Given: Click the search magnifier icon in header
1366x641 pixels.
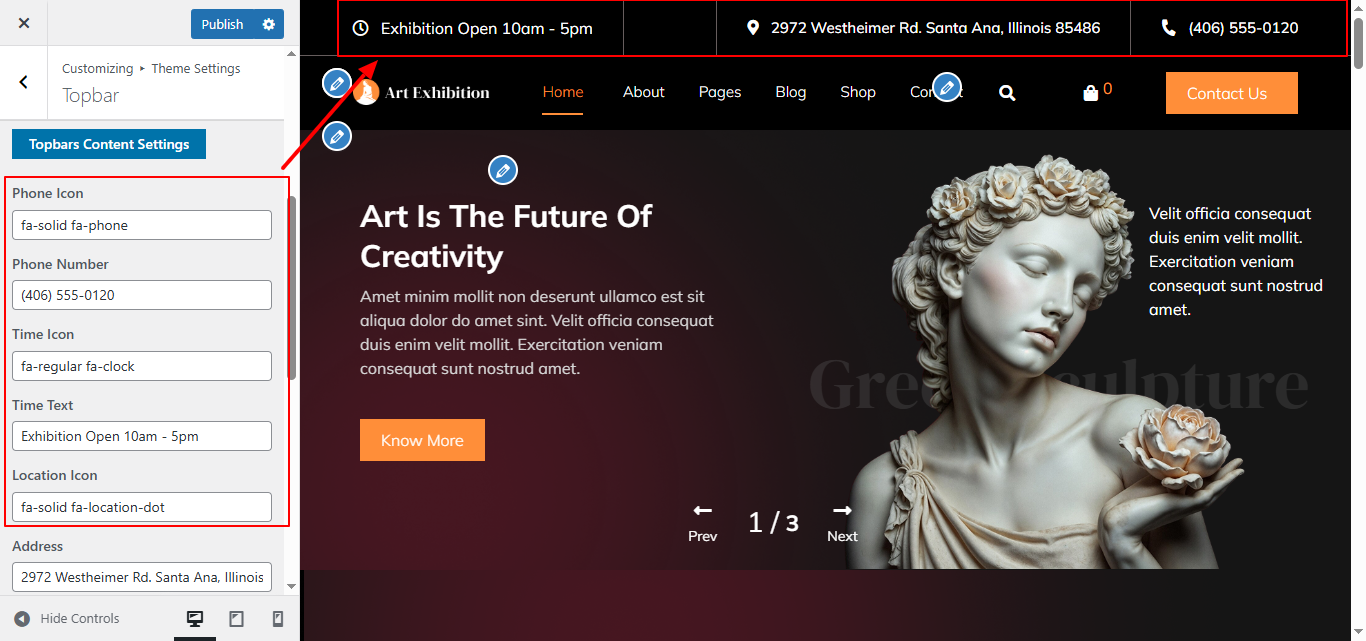Looking at the screenshot, I should point(1007,93).
